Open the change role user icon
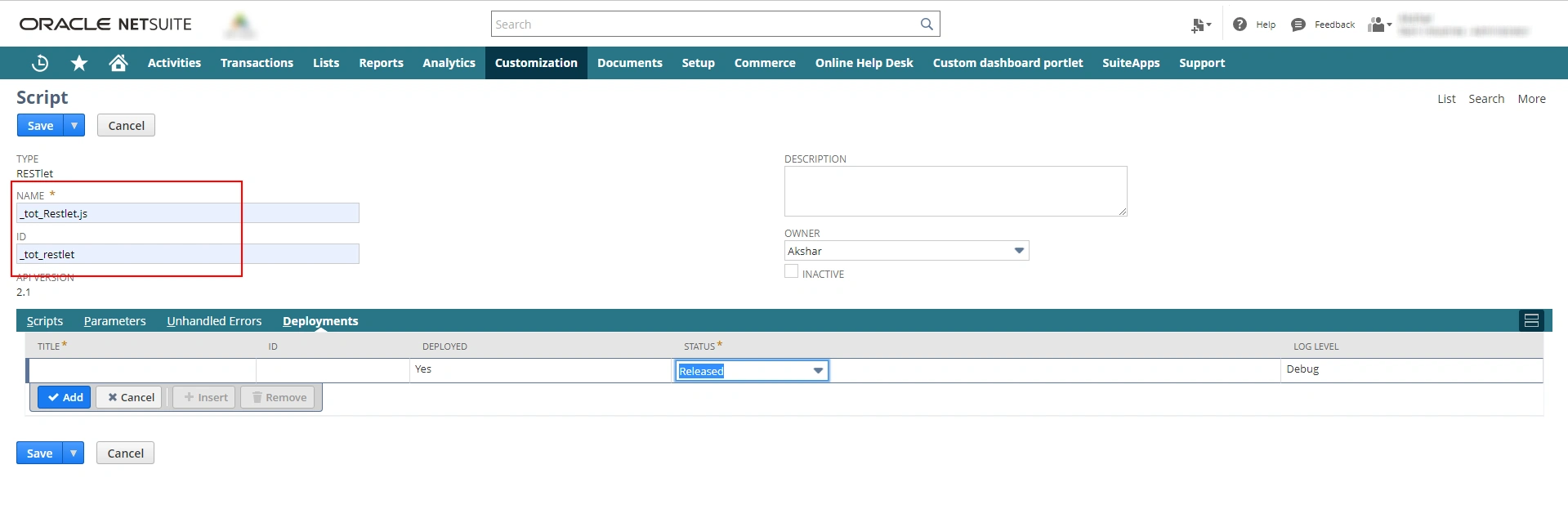Viewport: 1568px width, 505px height. 1378,25
